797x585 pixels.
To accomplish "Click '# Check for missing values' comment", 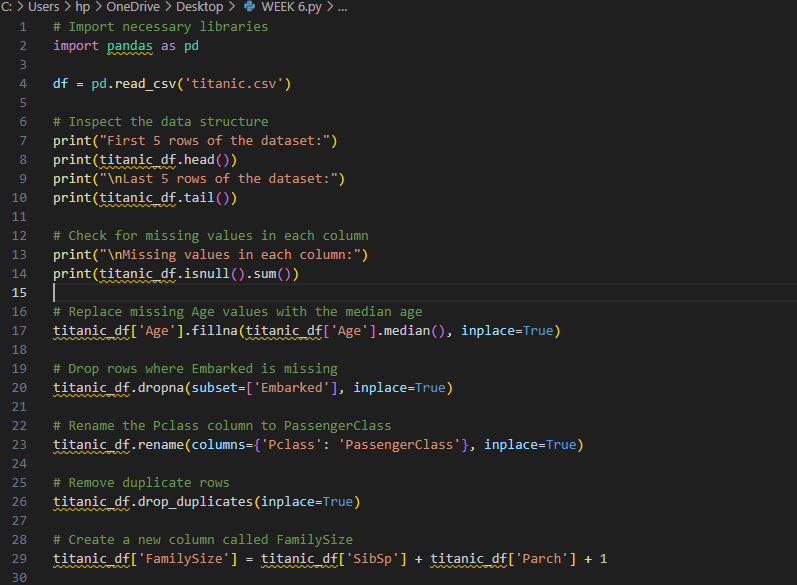I will [211, 236].
